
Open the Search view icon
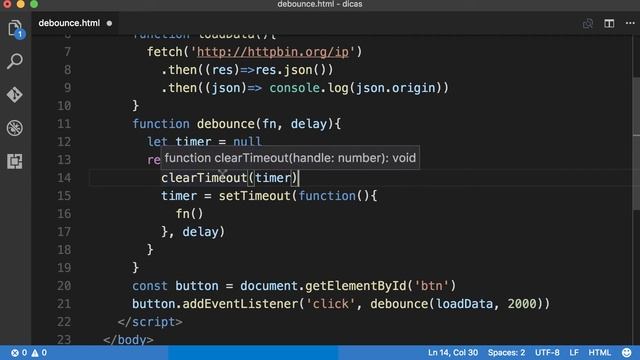(15, 61)
